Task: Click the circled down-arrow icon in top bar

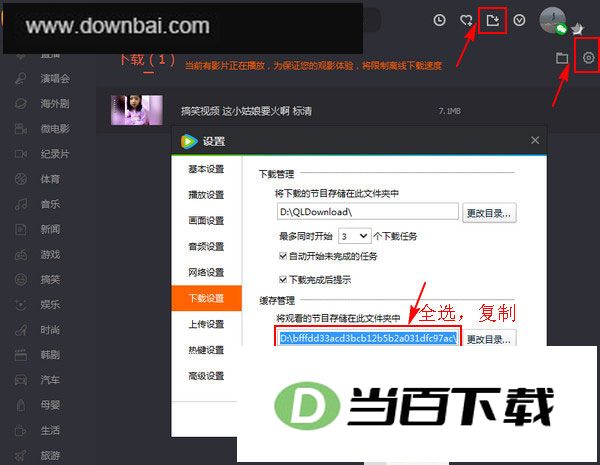Action: coord(519,20)
